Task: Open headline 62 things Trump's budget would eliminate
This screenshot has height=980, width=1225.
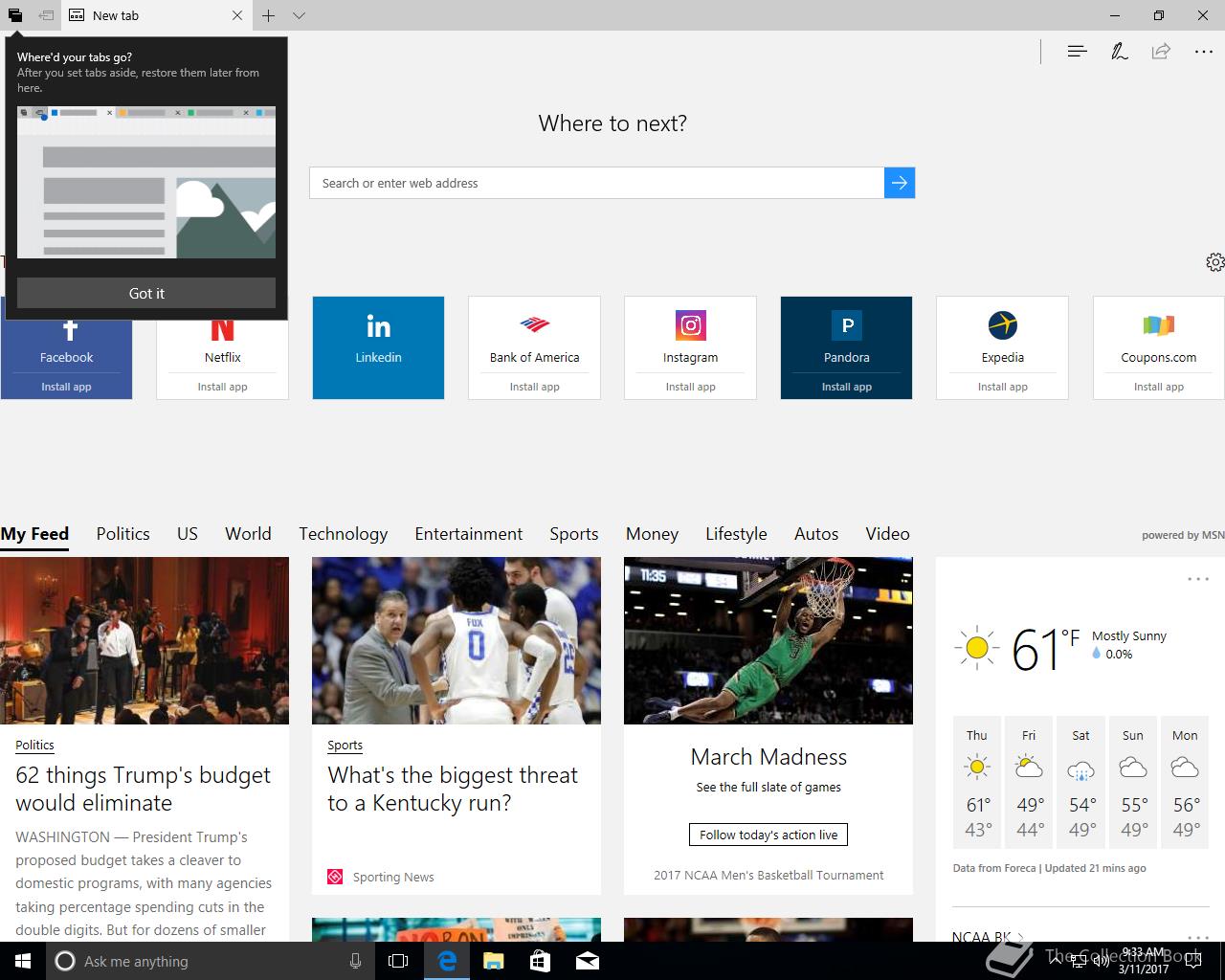Action: coord(143,789)
